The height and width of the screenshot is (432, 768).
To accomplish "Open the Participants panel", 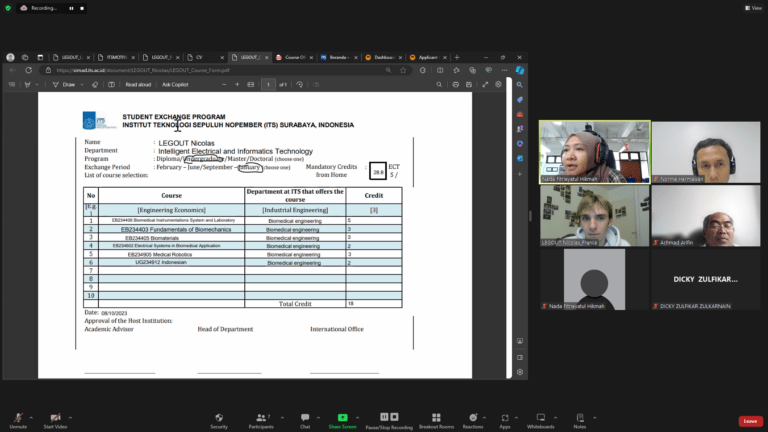I will 263,417.
